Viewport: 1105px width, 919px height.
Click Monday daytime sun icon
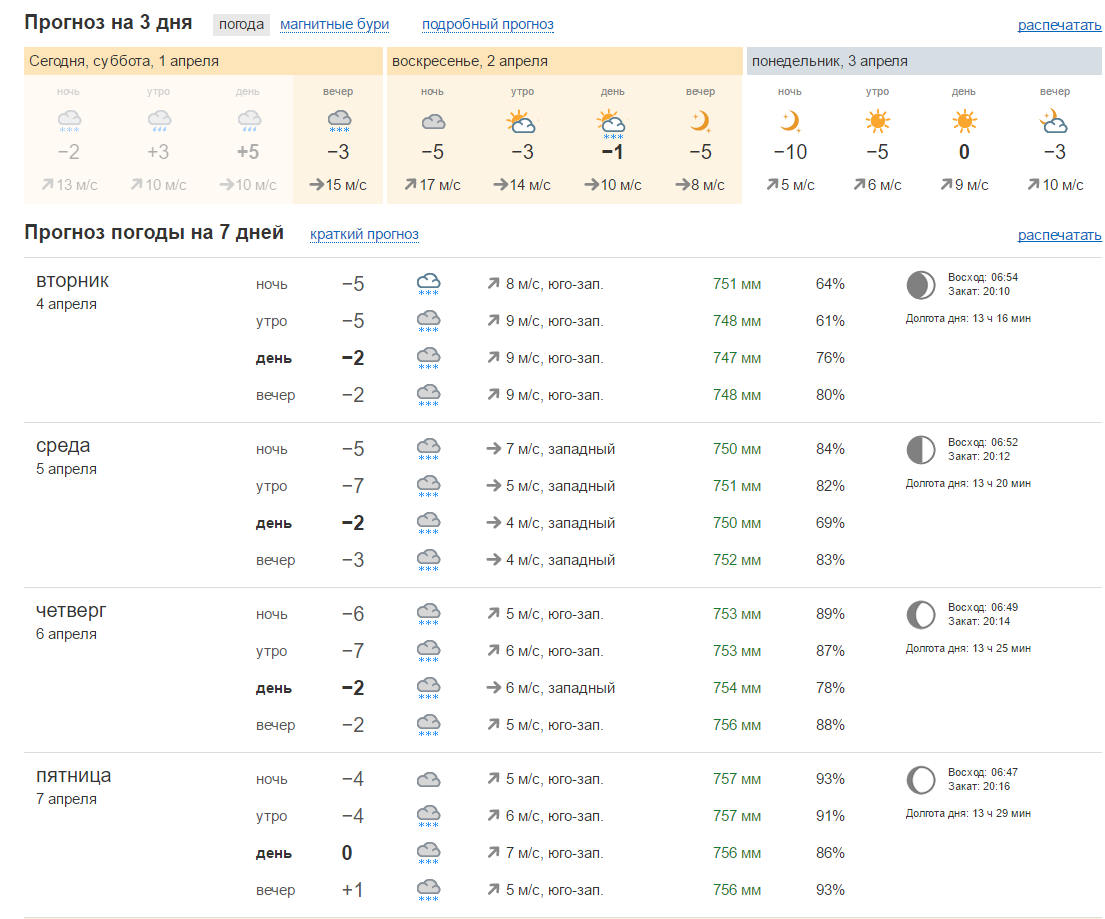[x=964, y=122]
